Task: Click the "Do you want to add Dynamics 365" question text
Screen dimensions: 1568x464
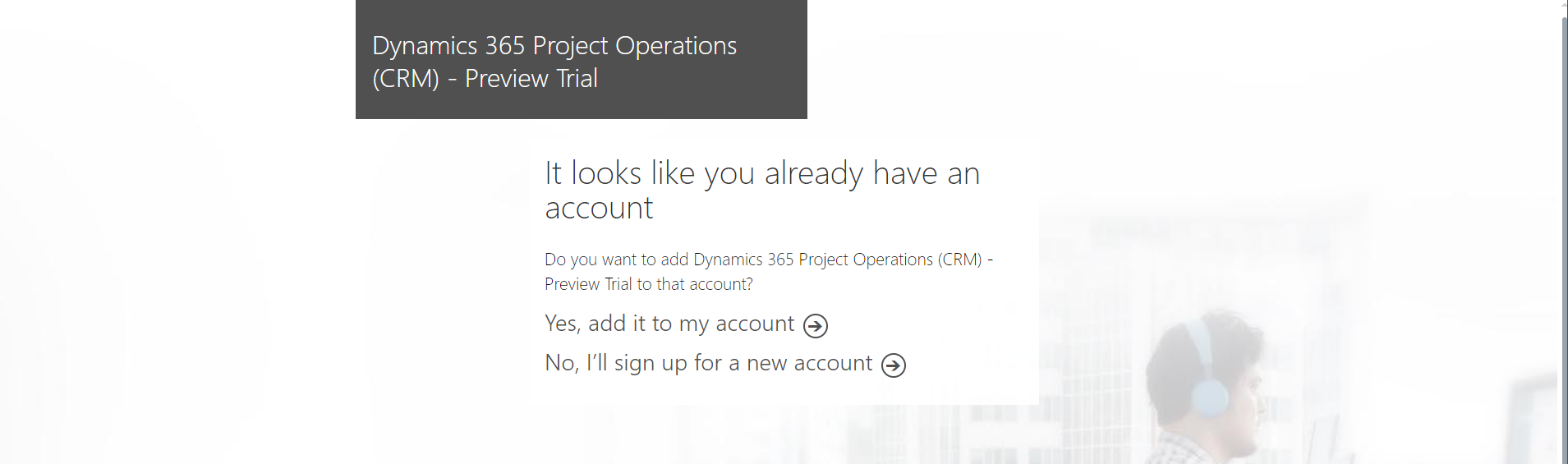Action: (x=768, y=260)
